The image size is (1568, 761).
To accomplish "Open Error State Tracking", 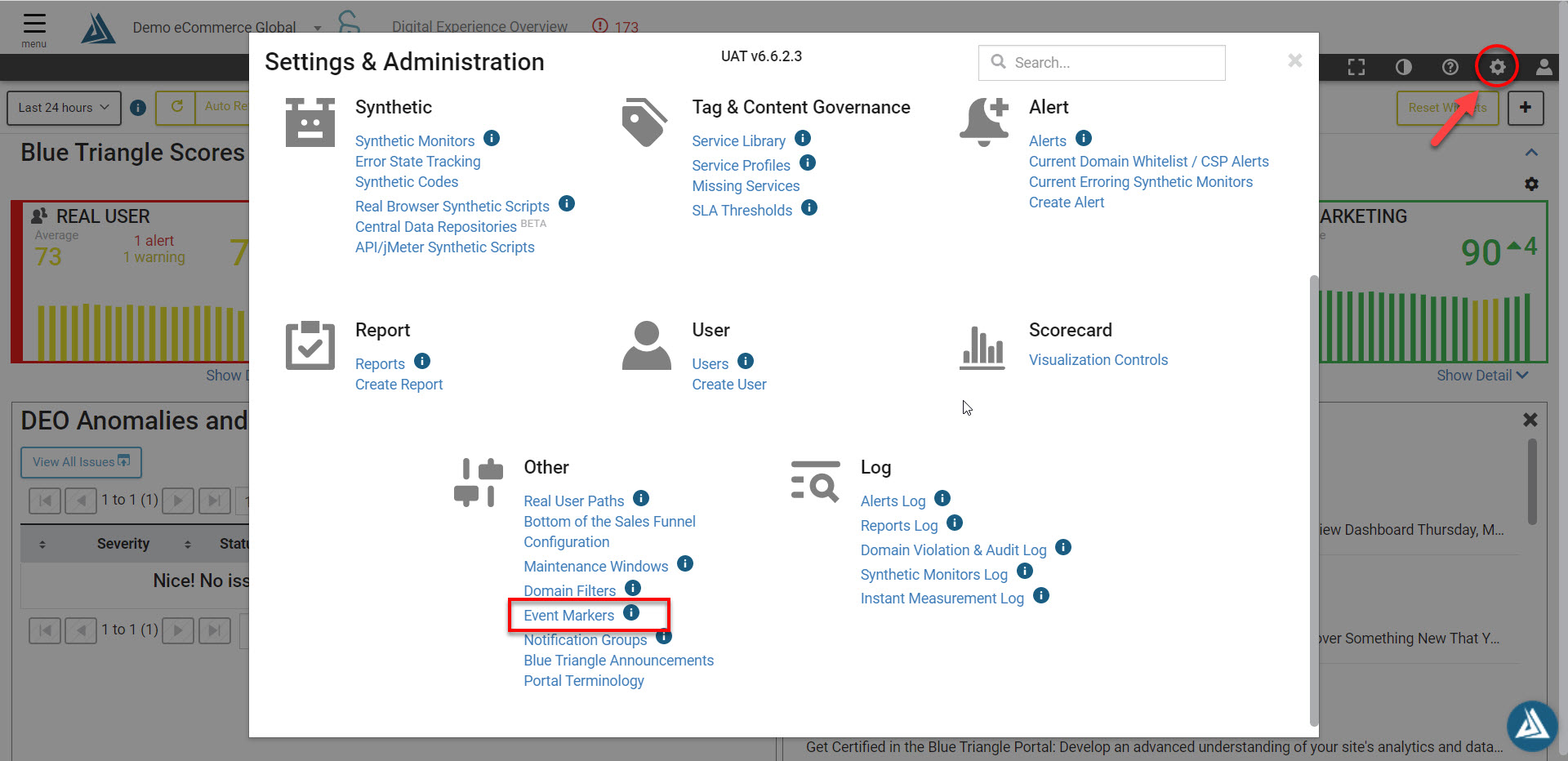I will point(418,162).
